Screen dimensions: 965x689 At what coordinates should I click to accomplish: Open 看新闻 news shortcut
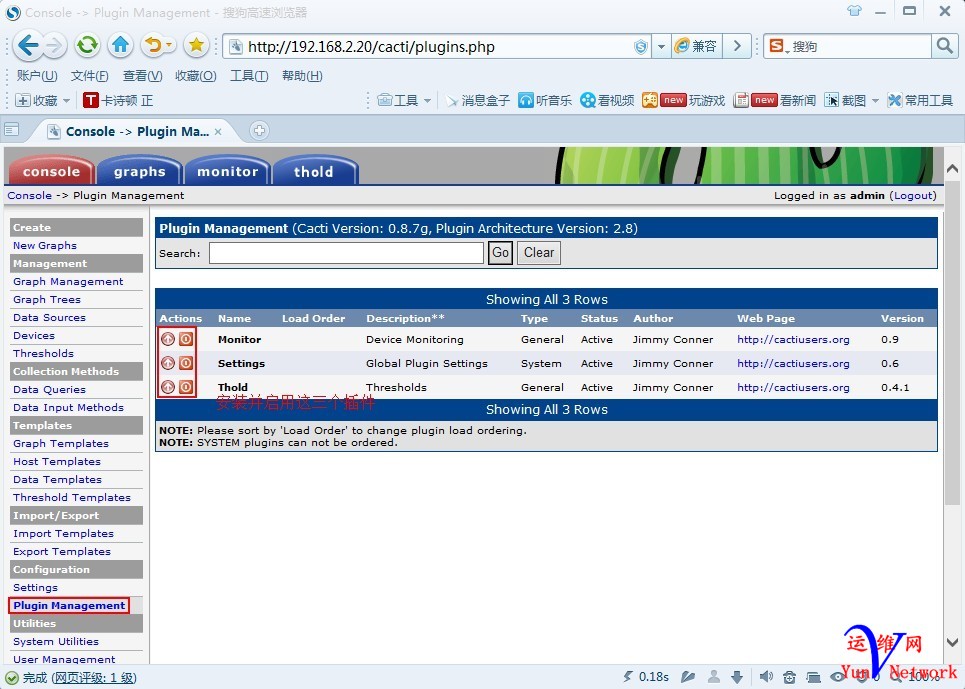[x=775, y=100]
